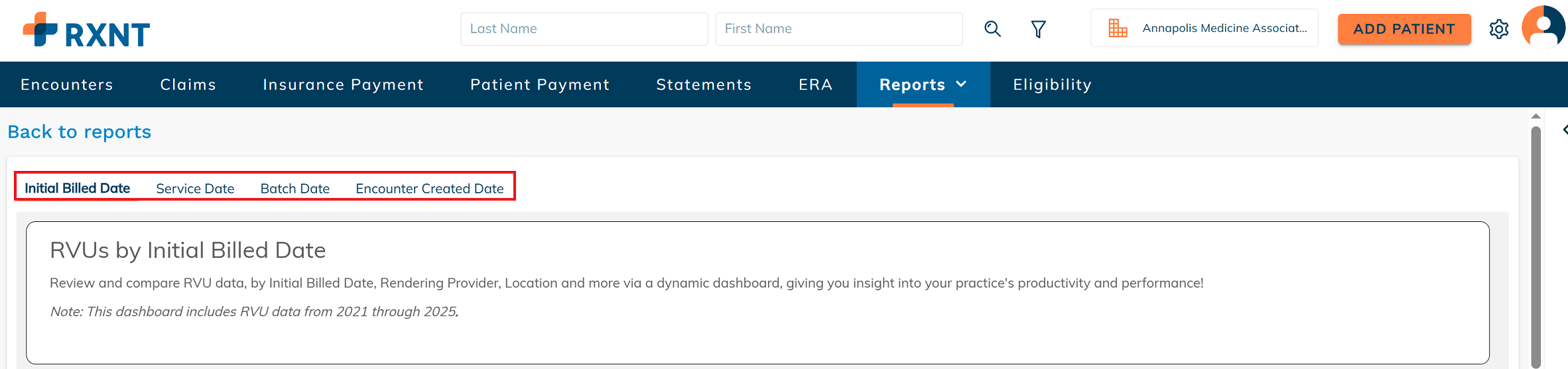
Task: Open the Encounters menu
Action: click(x=67, y=85)
